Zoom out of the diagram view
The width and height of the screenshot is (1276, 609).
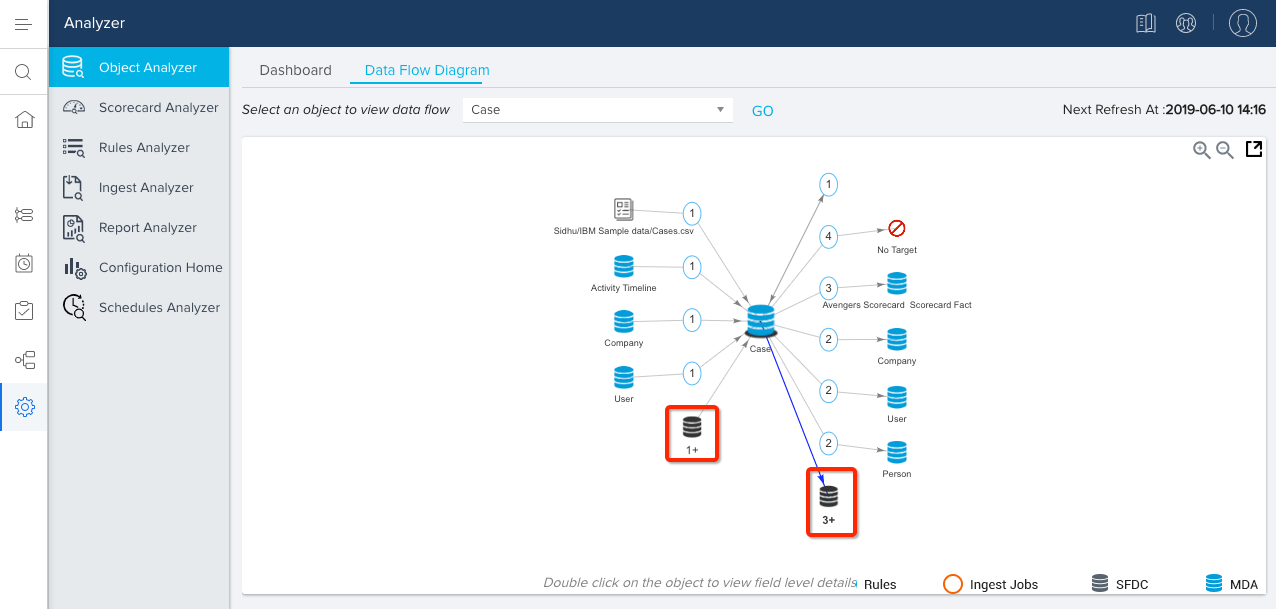[1225, 150]
